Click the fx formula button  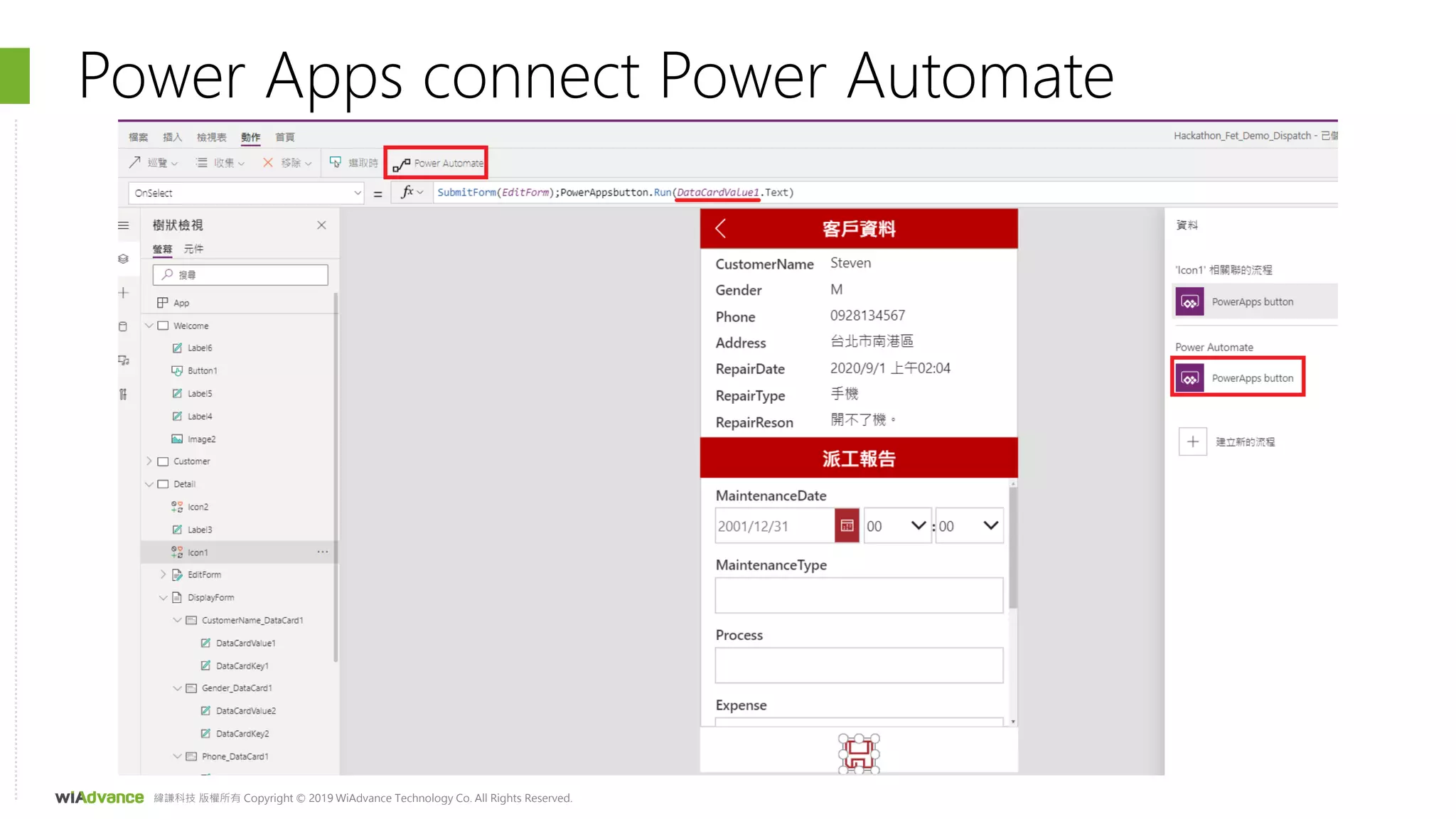pos(411,192)
